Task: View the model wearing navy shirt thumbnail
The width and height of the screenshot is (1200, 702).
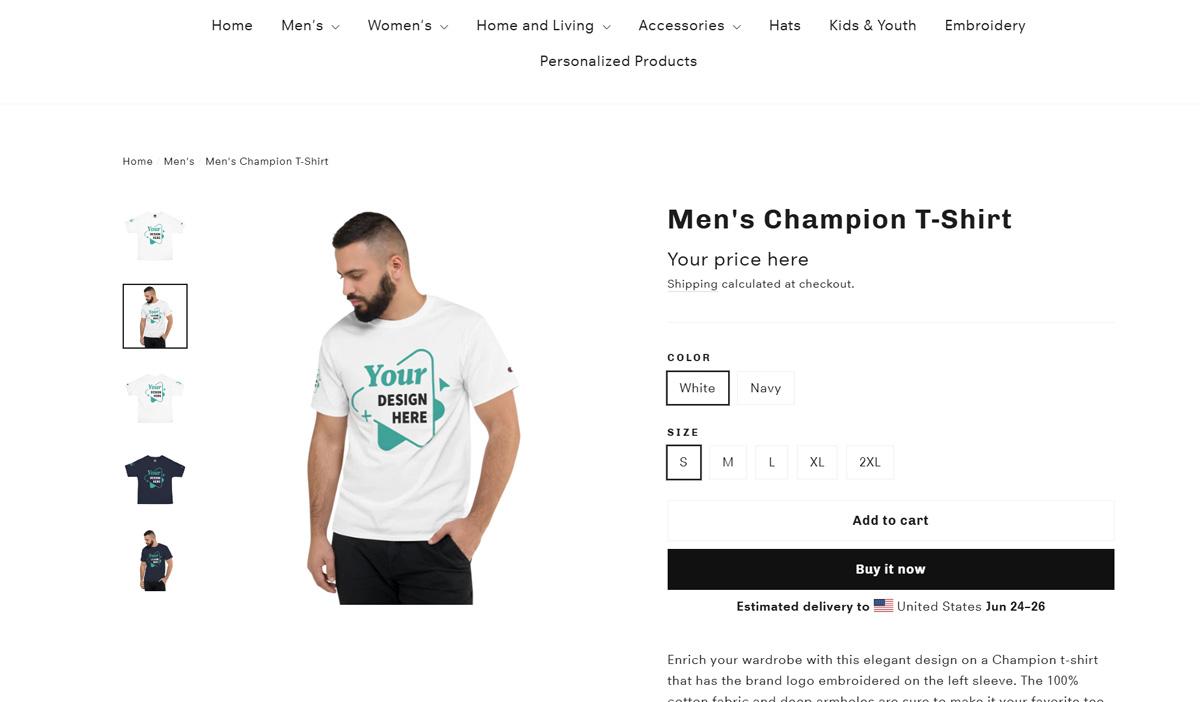Action: click(x=155, y=560)
